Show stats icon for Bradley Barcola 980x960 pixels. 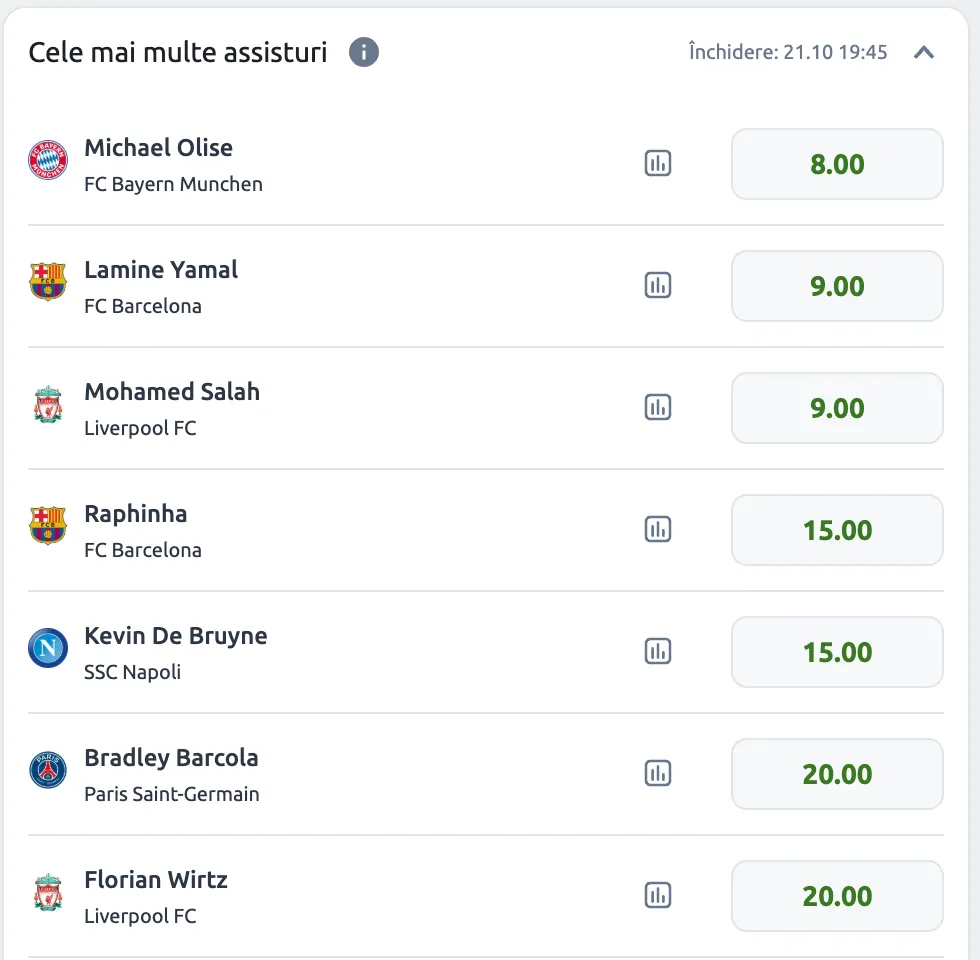pyautogui.click(x=658, y=774)
